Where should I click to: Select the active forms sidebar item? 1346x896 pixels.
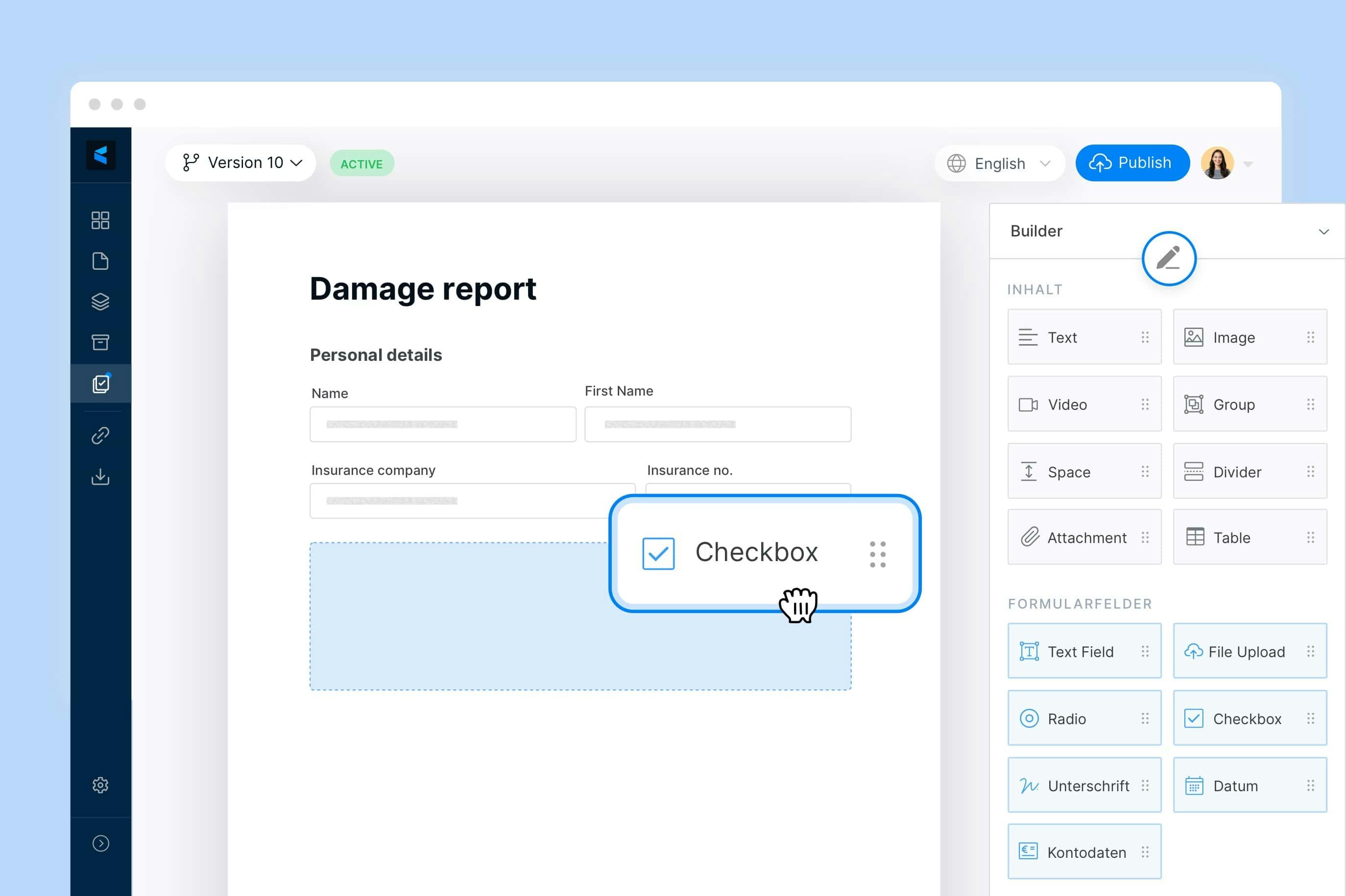tap(100, 383)
